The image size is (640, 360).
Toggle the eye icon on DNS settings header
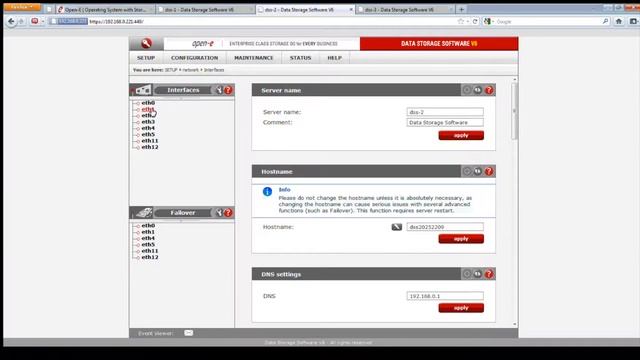click(x=478, y=274)
